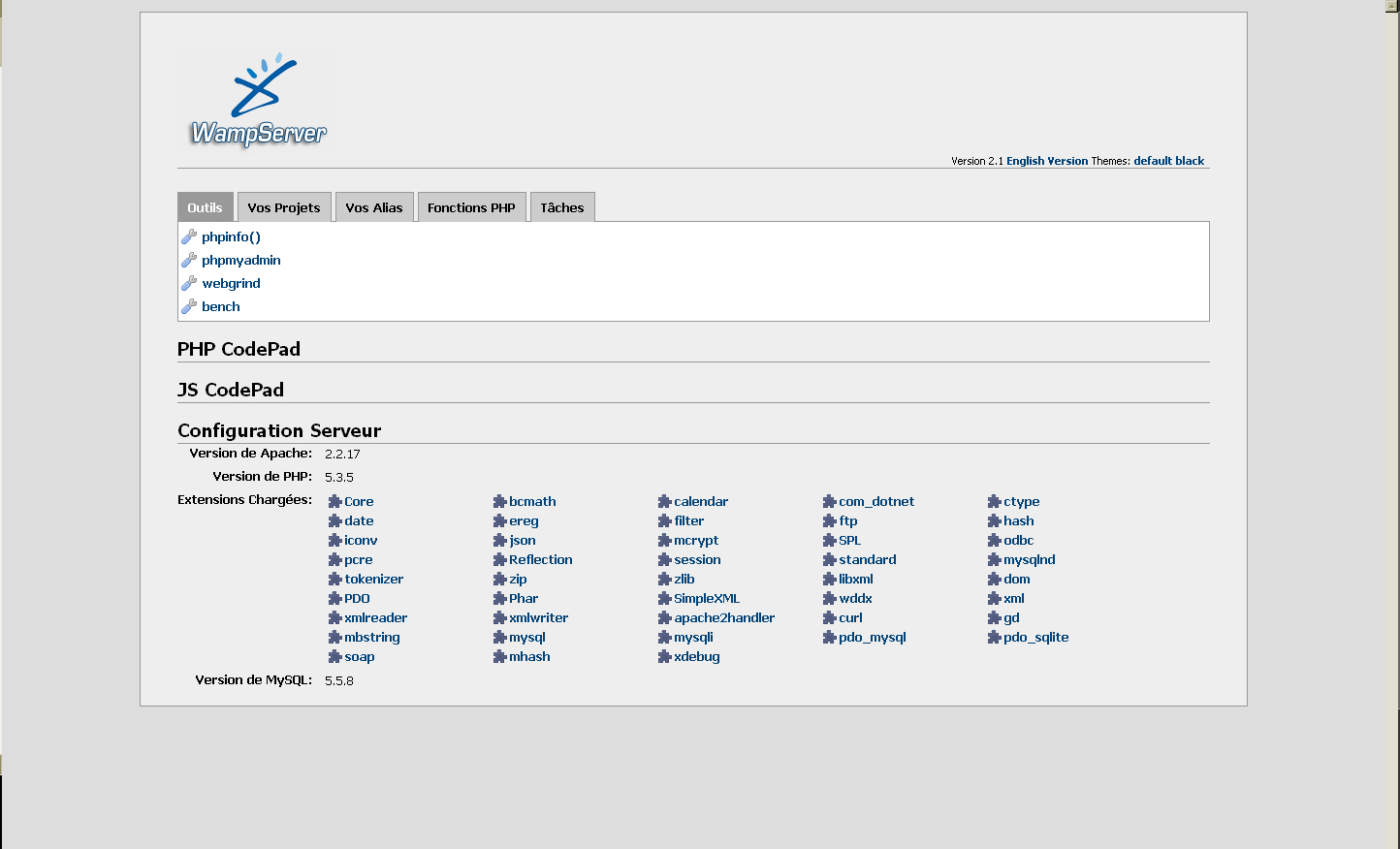Open the Fonctions PHP tab

click(471, 207)
